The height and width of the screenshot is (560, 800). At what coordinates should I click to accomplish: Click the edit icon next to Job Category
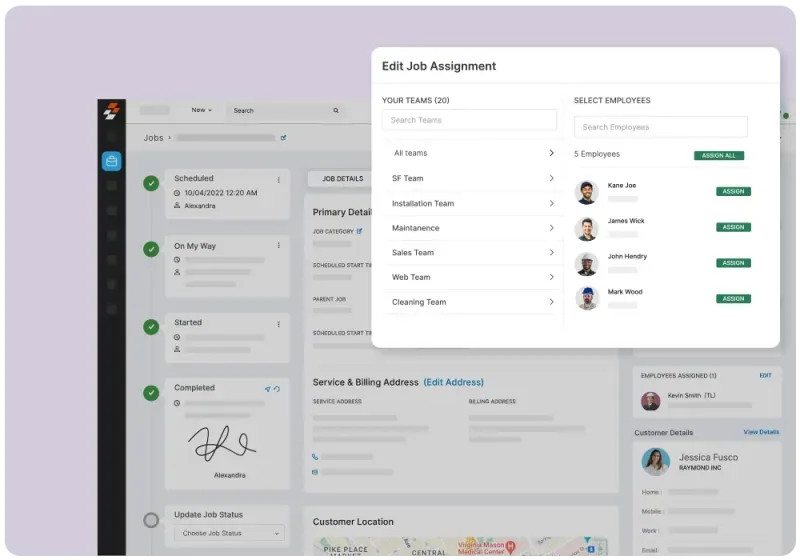(360, 231)
